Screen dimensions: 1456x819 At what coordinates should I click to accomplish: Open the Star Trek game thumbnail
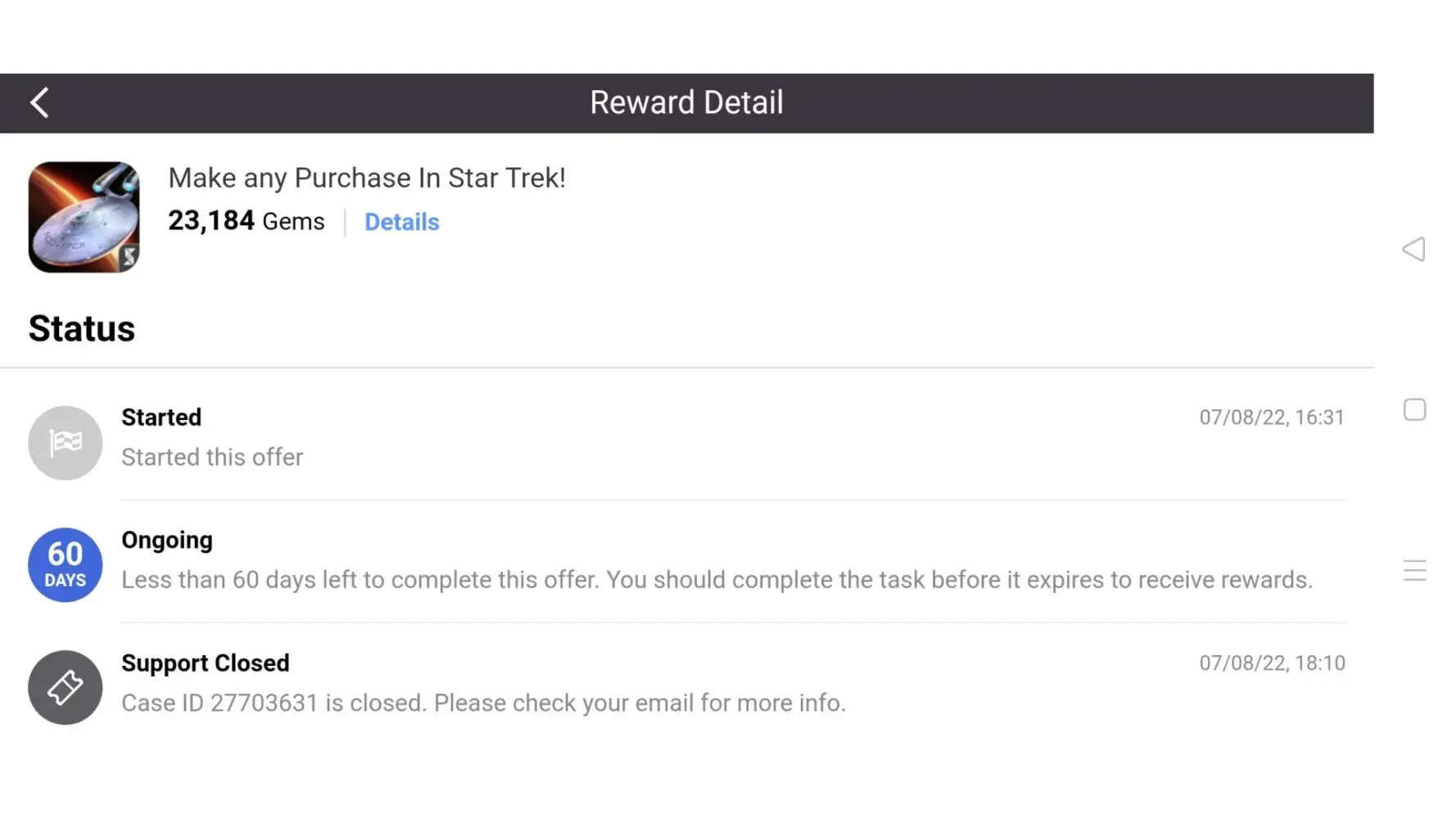[x=84, y=217]
